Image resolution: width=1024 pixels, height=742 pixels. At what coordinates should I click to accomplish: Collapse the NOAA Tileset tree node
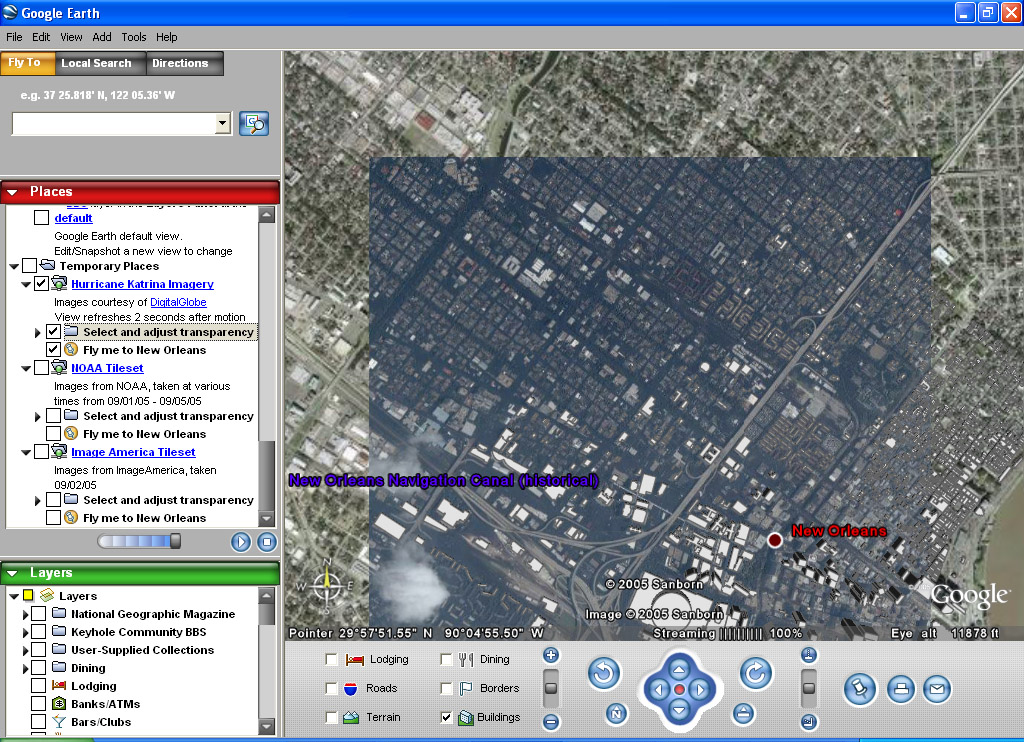[x=26, y=369]
